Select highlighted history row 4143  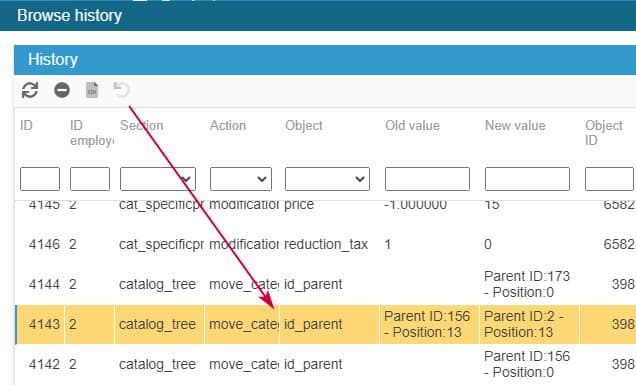(325, 324)
